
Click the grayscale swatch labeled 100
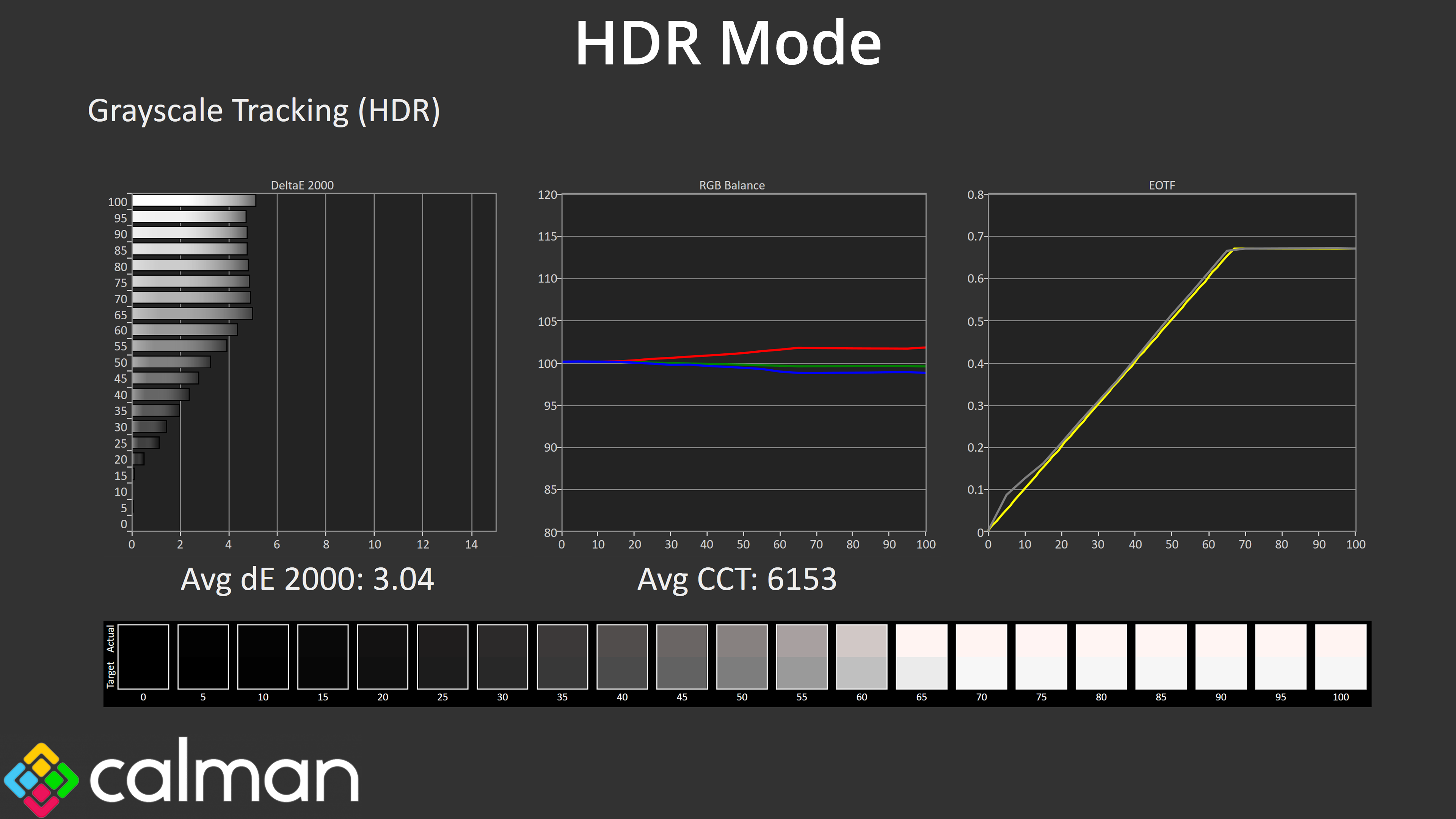pyautogui.click(x=1340, y=656)
